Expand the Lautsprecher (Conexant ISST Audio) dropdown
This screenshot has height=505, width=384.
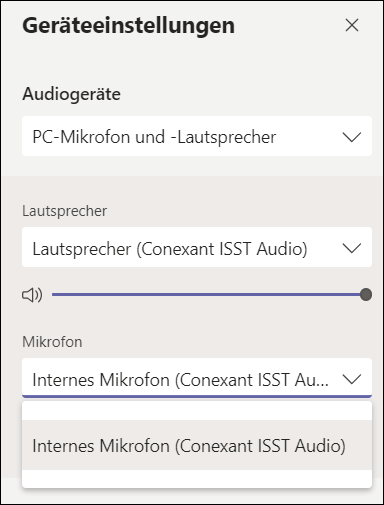197,247
